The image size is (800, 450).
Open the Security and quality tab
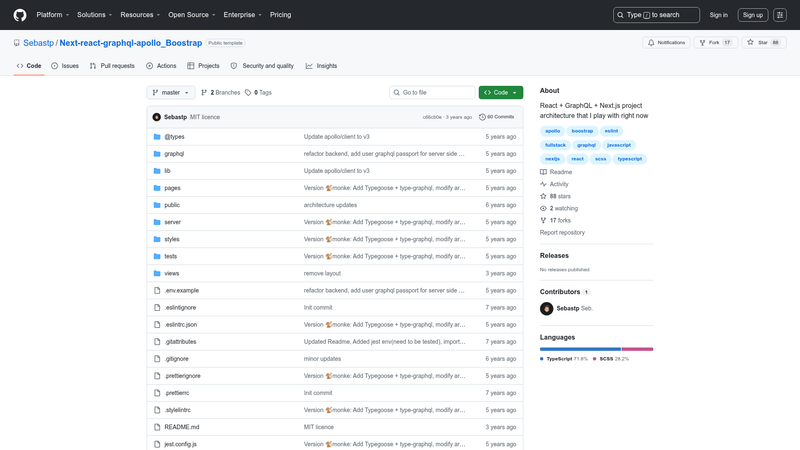(x=262, y=66)
